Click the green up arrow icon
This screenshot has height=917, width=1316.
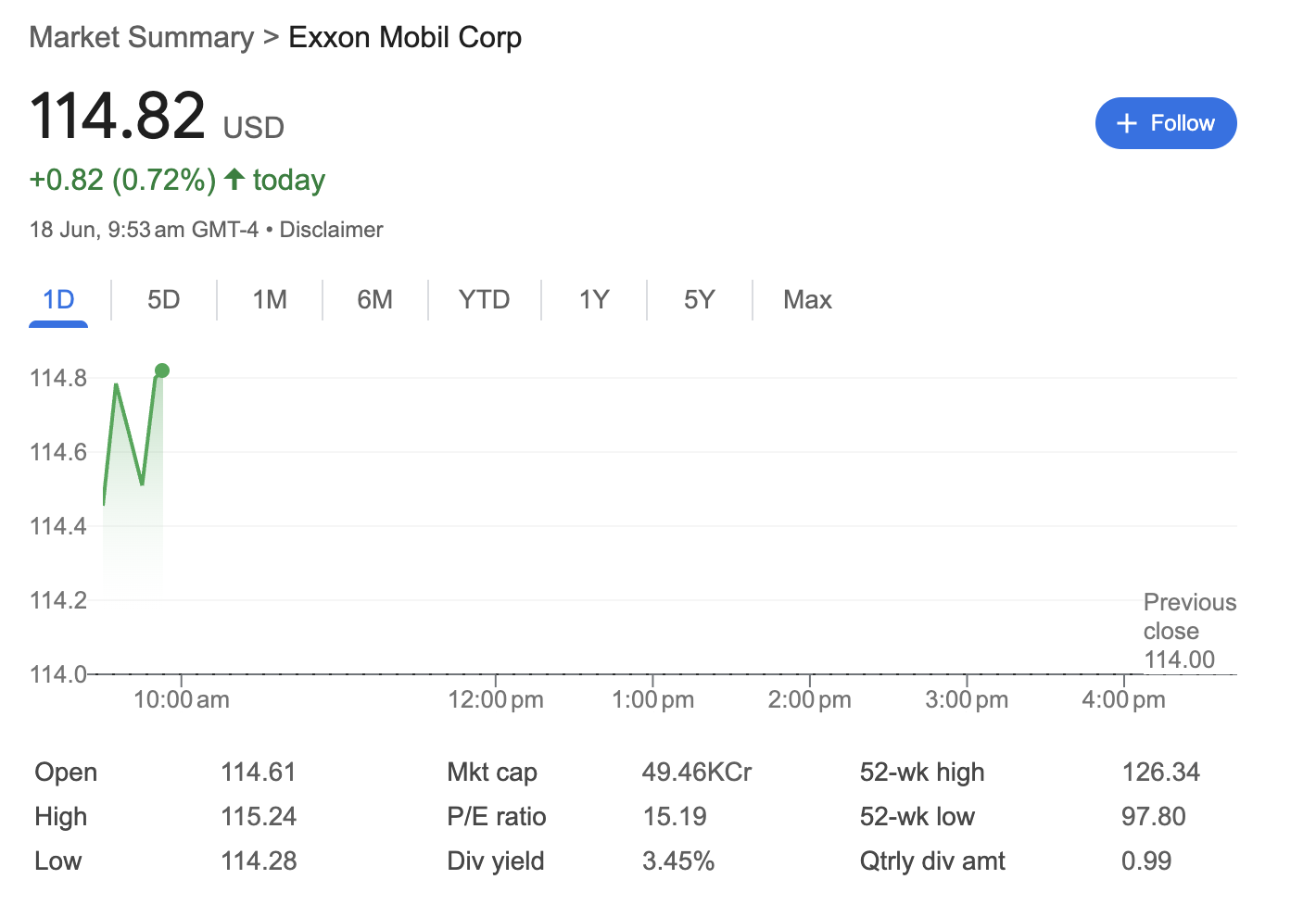pyautogui.click(x=235, y=179)
